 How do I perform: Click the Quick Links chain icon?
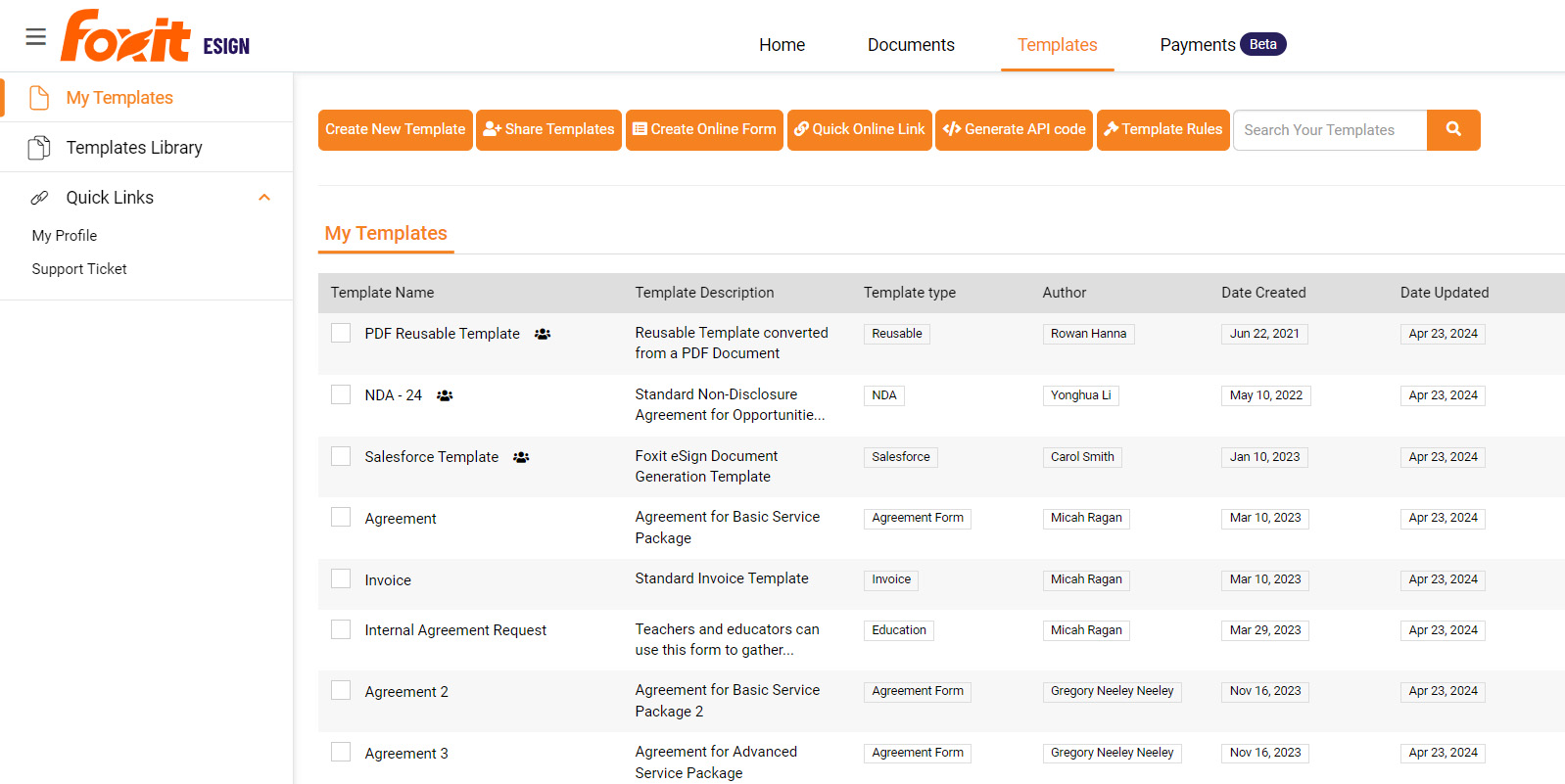click(39, 198)
